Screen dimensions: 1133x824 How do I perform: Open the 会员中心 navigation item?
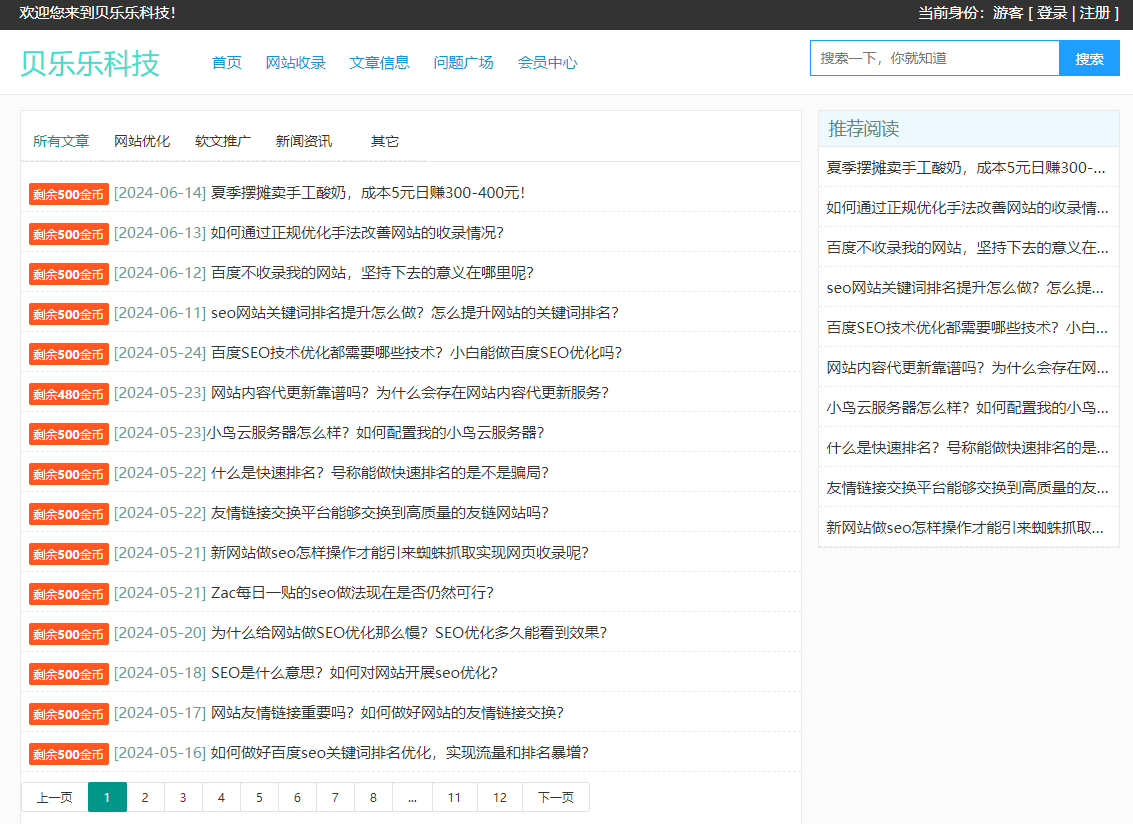[x=547, y=63]
